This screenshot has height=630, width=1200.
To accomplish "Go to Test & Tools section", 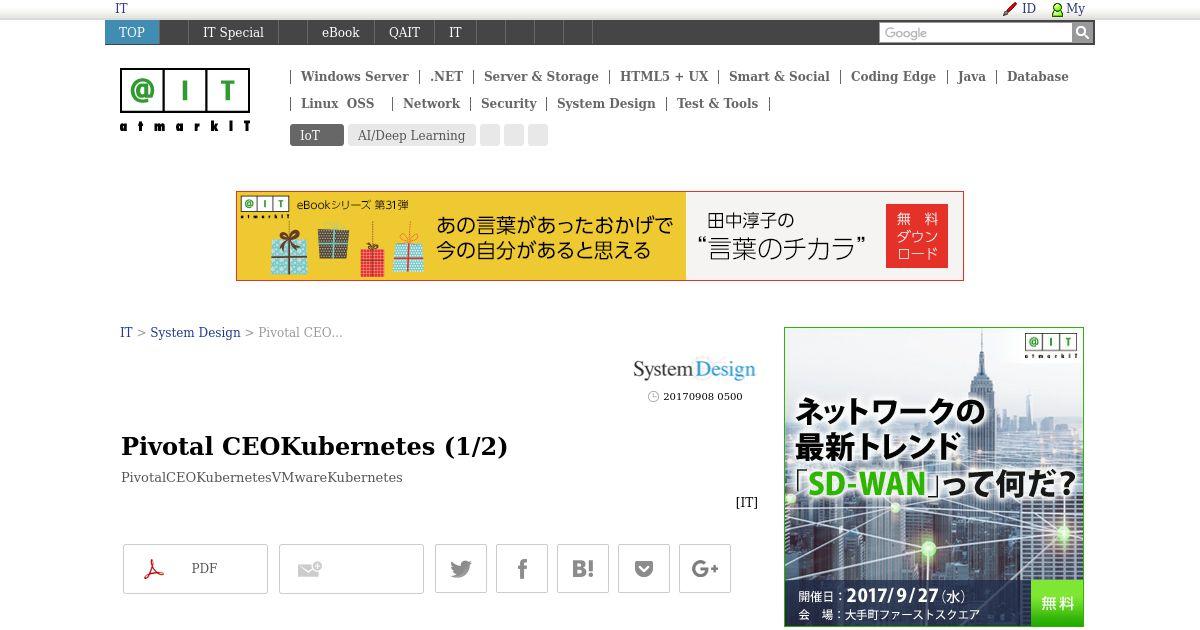I will (x=717, y=103).
